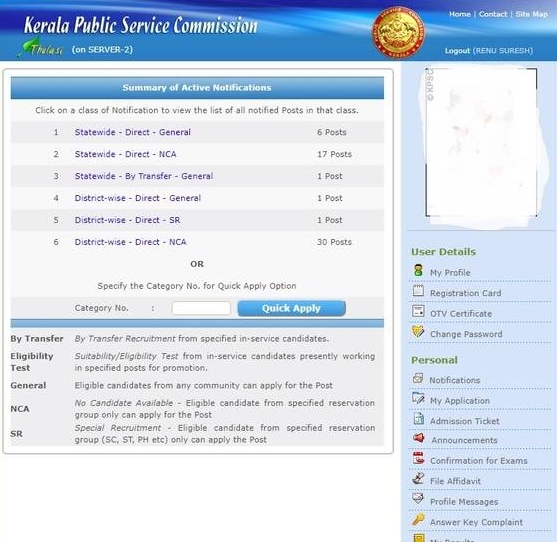Image resolution: width=557 pixels, height=542 pixels.
Task: Open Profile Messages text link
Action: coord(464,502)
